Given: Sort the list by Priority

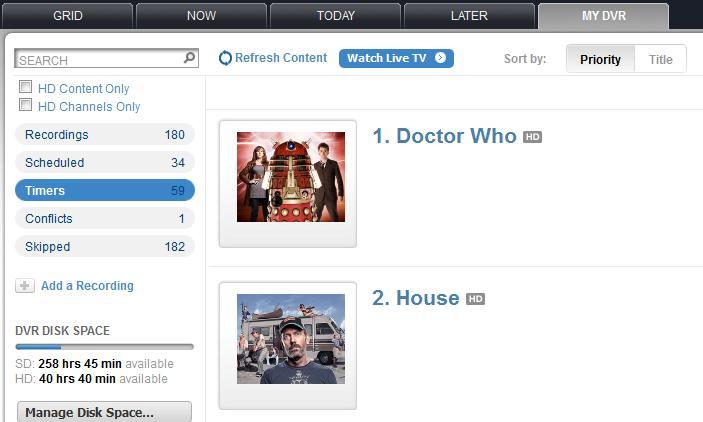Looking at the screenshot, I should tap(600, 59).
